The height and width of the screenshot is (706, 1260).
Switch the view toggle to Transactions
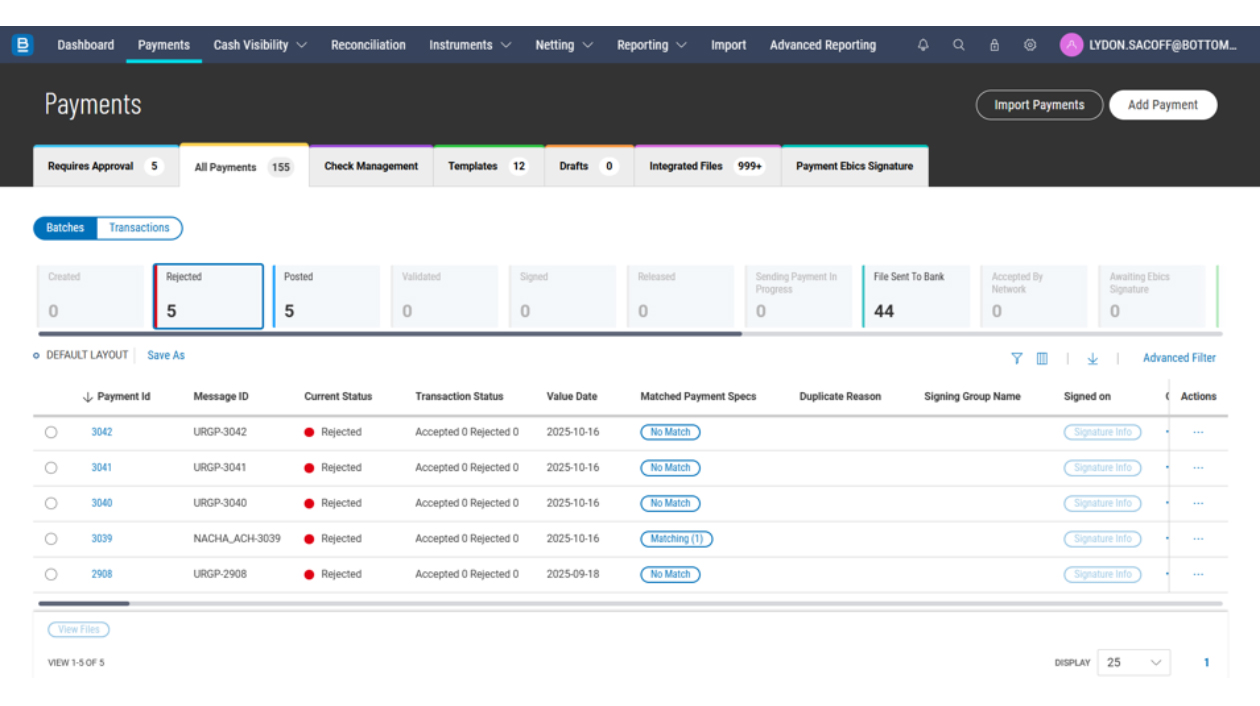[139, 228]
